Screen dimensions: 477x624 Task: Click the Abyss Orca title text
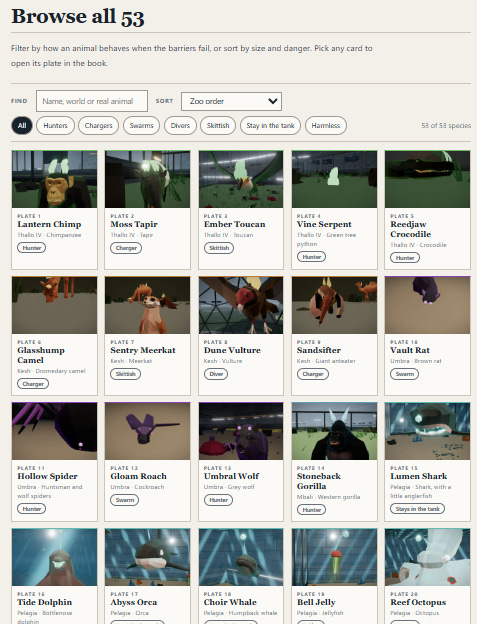point(134,603)
